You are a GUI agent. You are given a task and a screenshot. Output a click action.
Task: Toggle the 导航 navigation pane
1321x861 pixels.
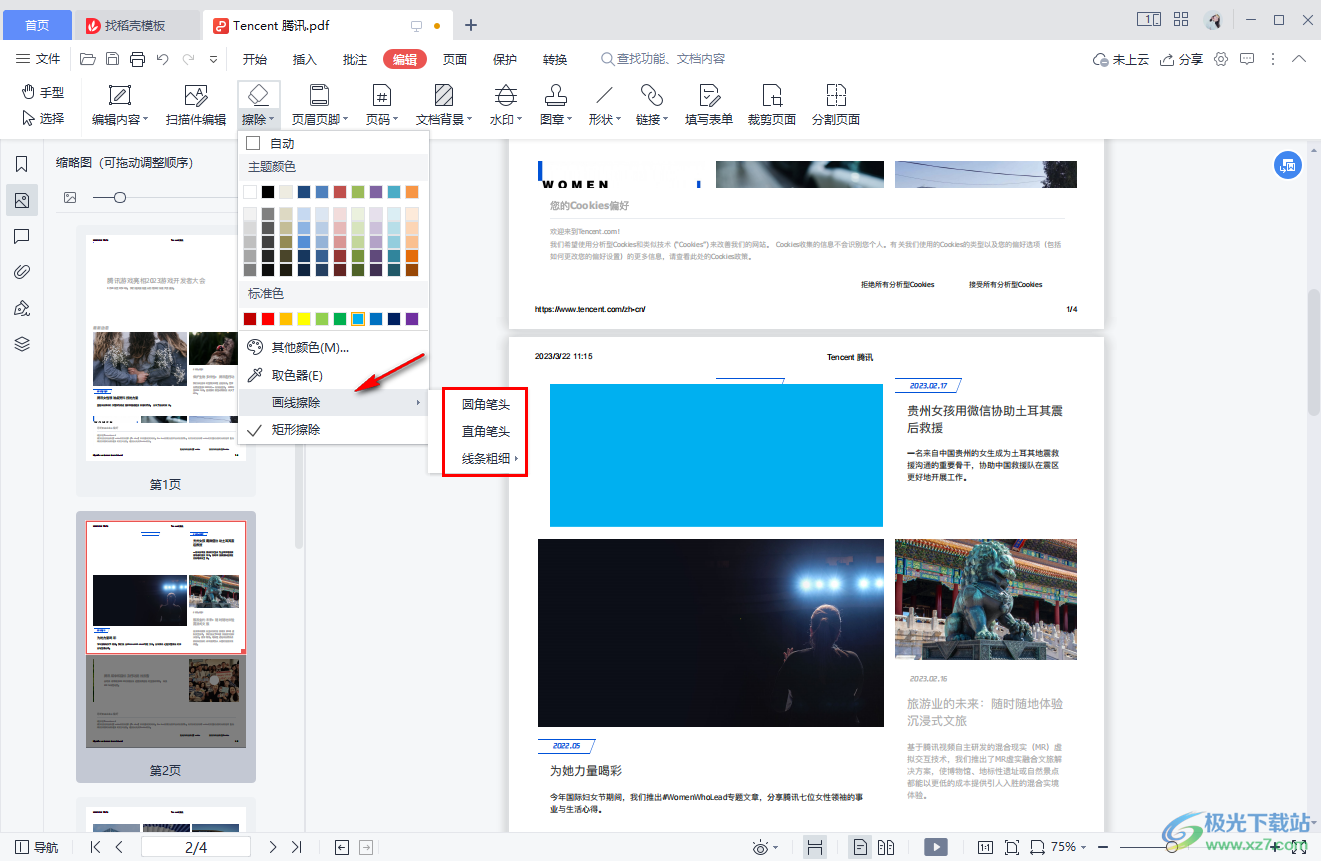38,847
